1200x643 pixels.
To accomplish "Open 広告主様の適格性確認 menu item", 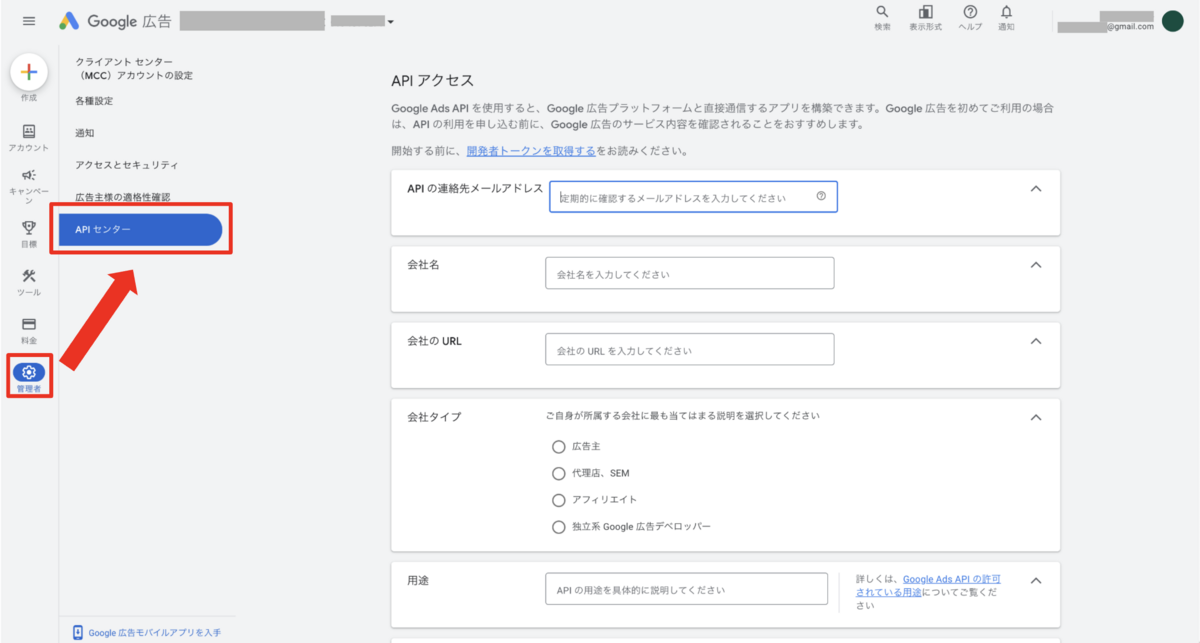I will coord(123,197).
